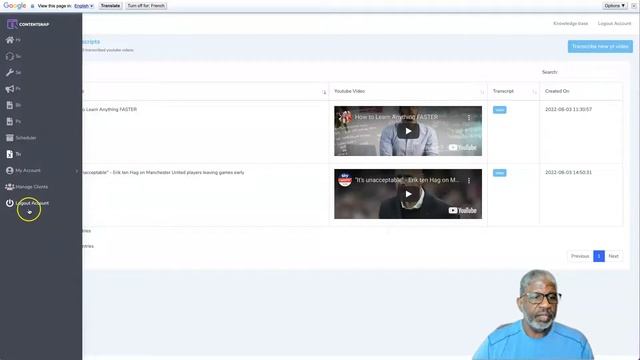640x360 pixels.
Task: Click YouTube logo on Erik ten Hag video
Action: click(x=462, y=211)
